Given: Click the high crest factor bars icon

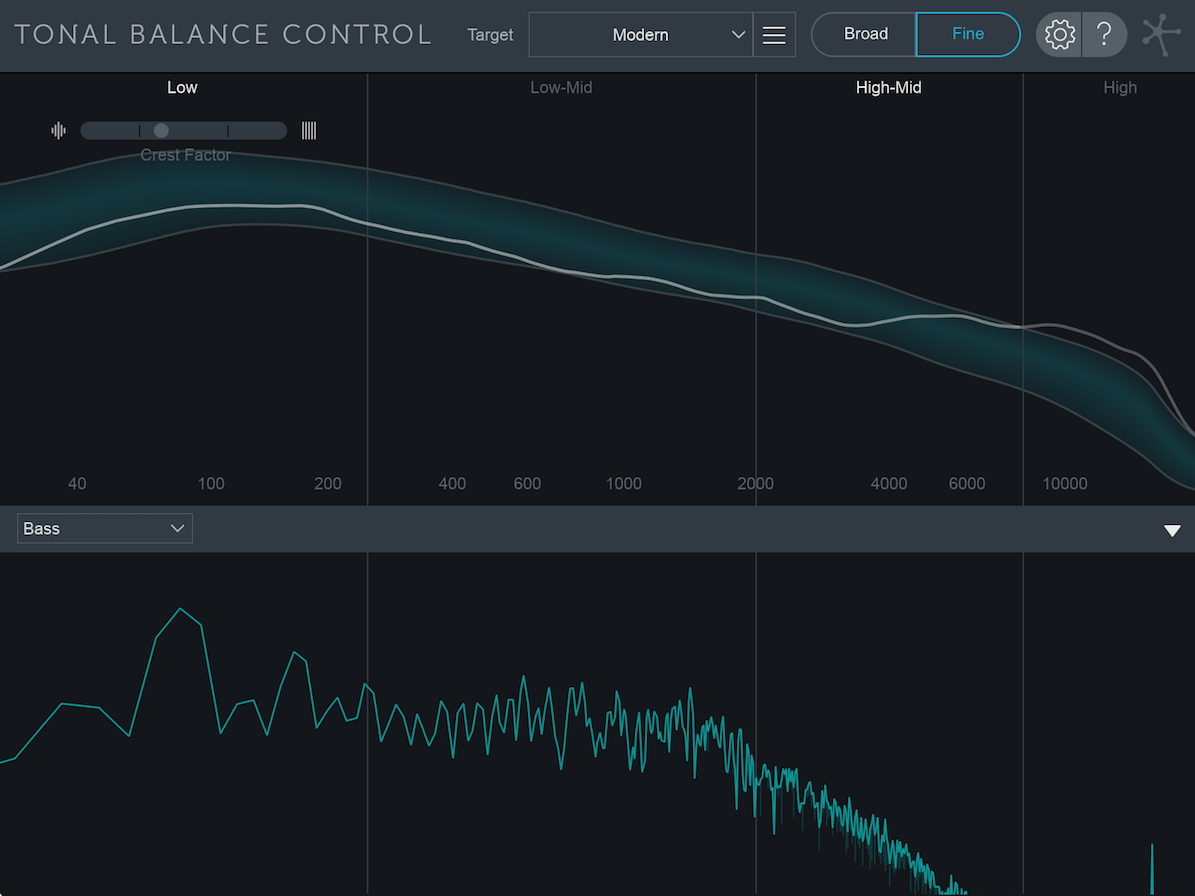Looking at the screenshot, I should click(x=309, y=131).
